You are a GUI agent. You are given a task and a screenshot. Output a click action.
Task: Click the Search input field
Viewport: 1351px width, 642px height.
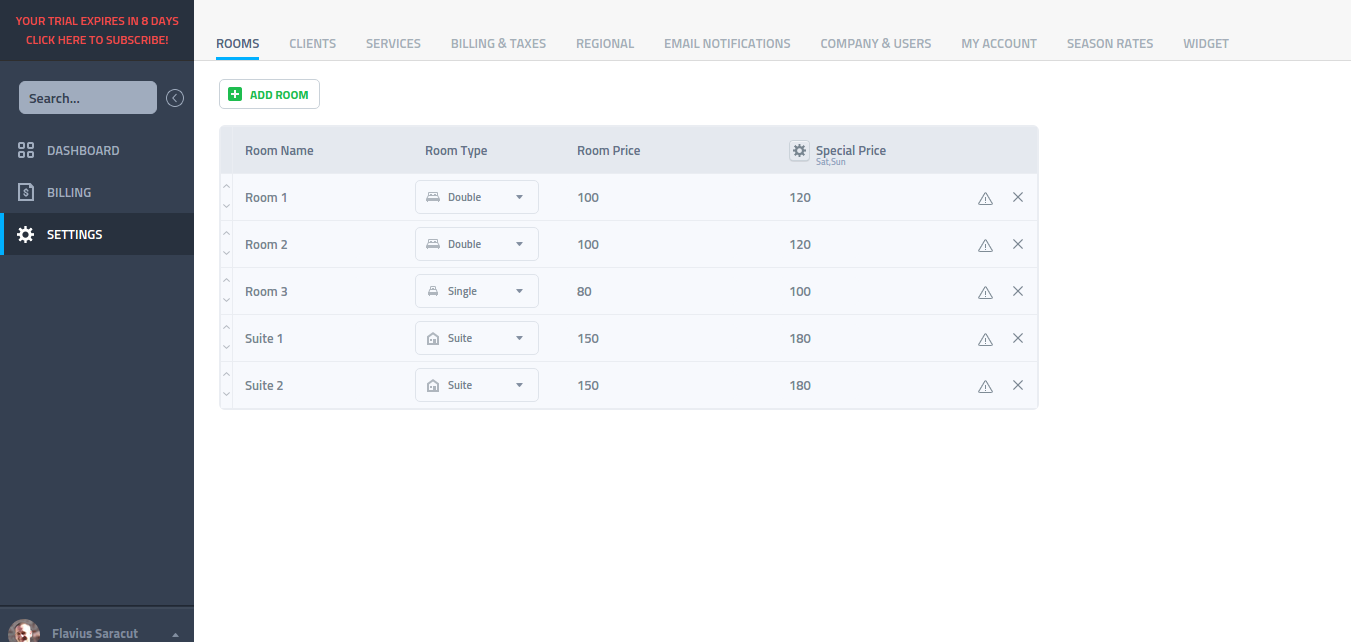[x=88, y=98]
